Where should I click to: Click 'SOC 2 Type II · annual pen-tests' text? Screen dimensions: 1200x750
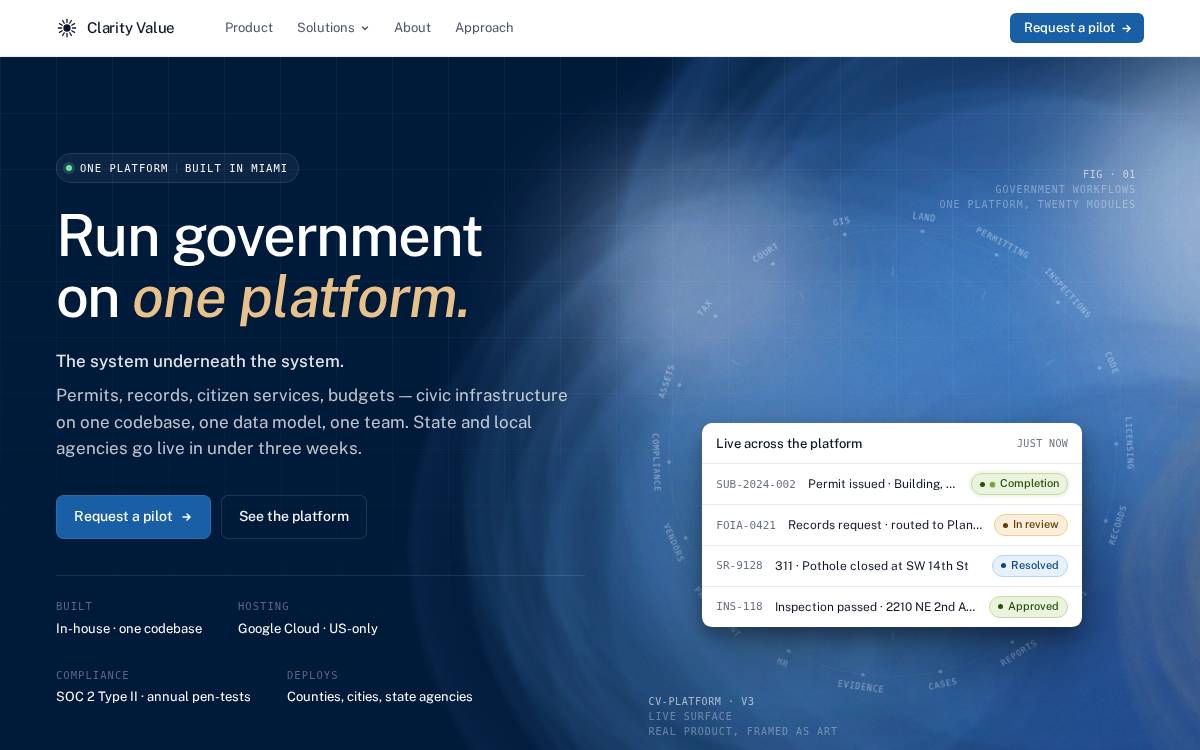(x=153, y=697)
